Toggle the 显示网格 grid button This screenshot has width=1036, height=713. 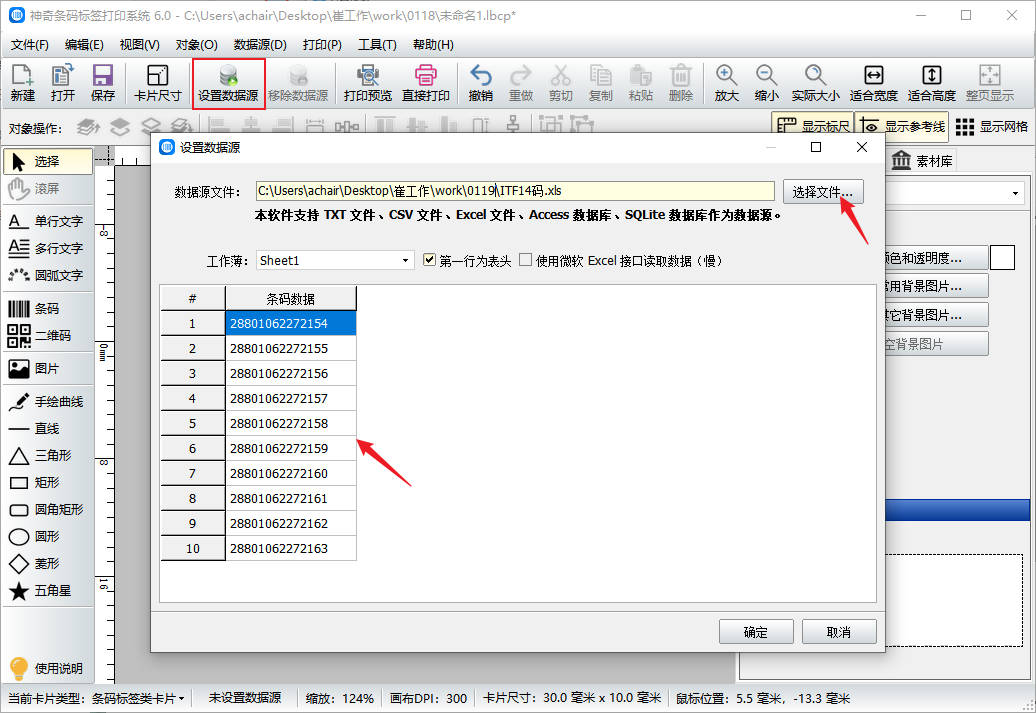point(992,126)
